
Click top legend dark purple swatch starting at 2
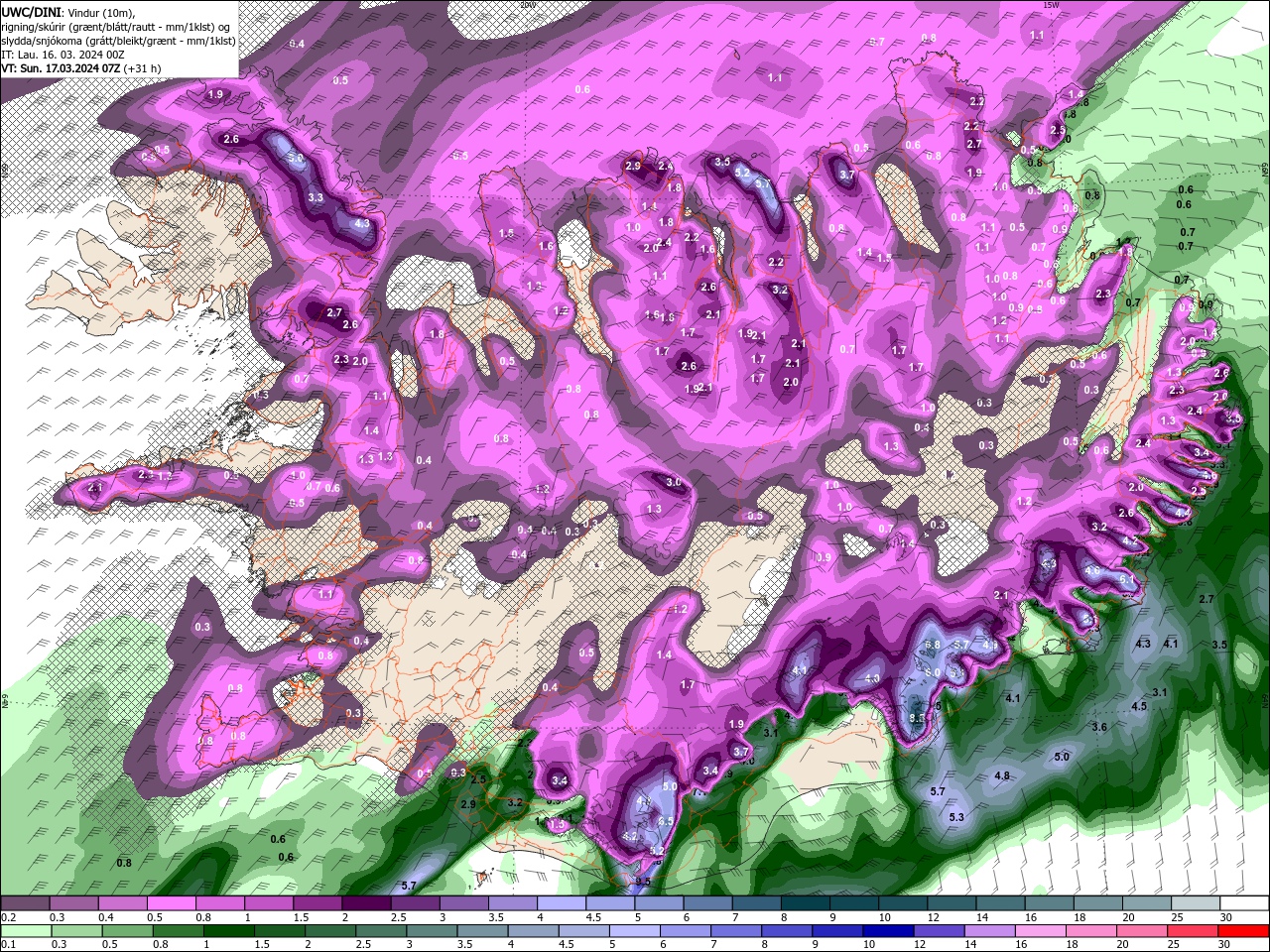[x=365, y=903]
